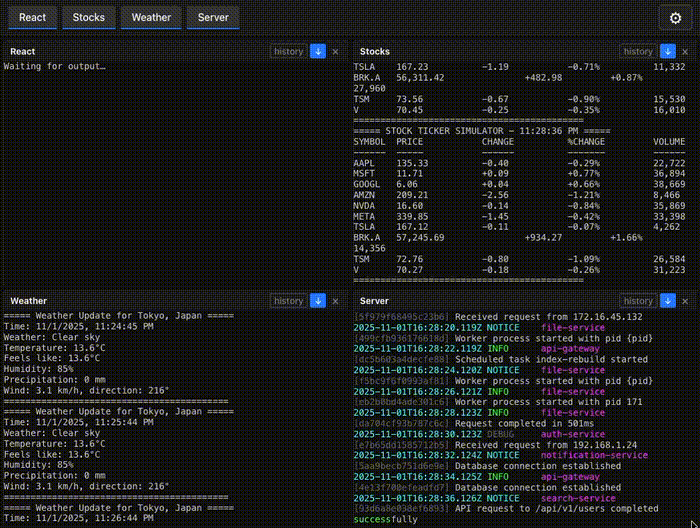
Task: Click the auth-service DEBUG log entry
Action: click(479, 434)
